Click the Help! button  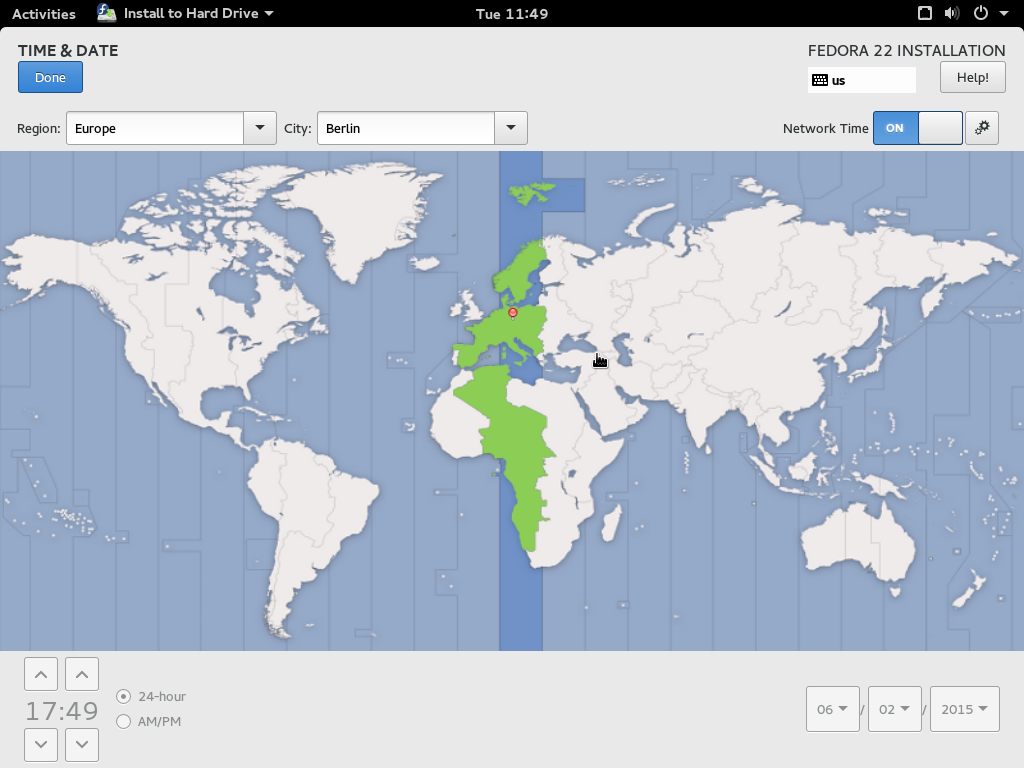(972, 77)
